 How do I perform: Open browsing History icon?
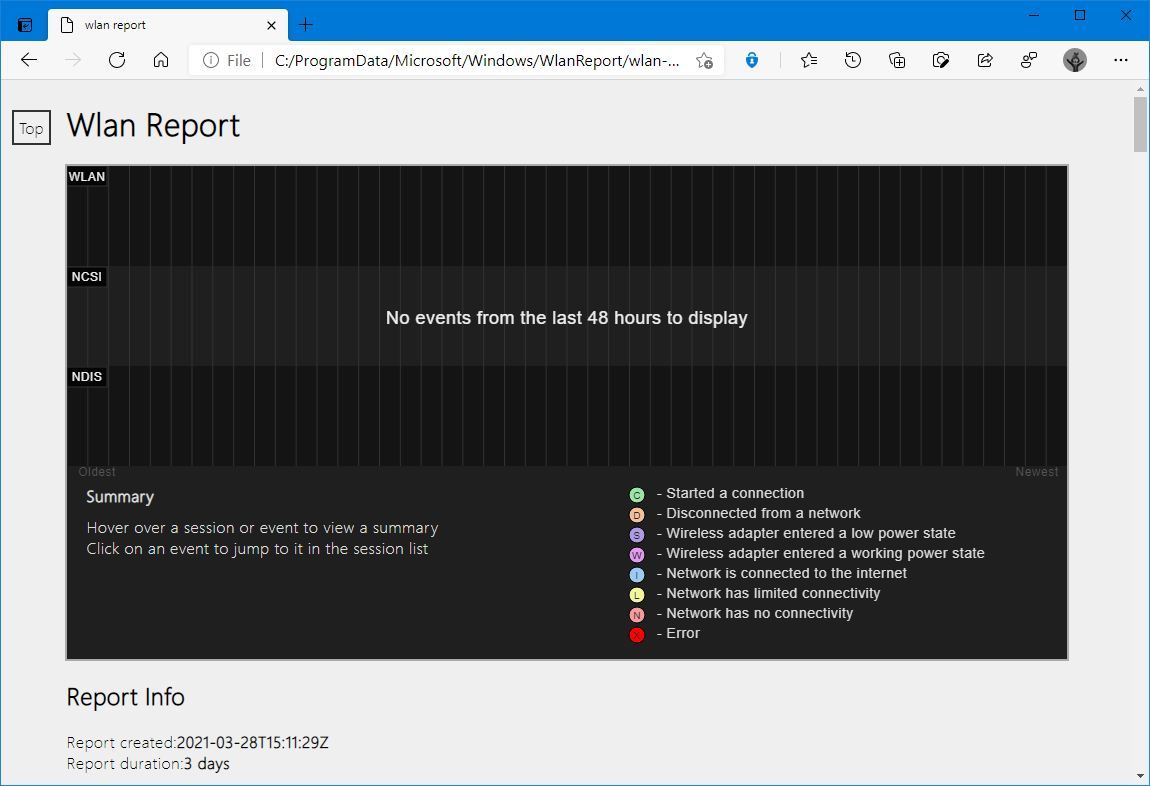(x=853, y=60)
